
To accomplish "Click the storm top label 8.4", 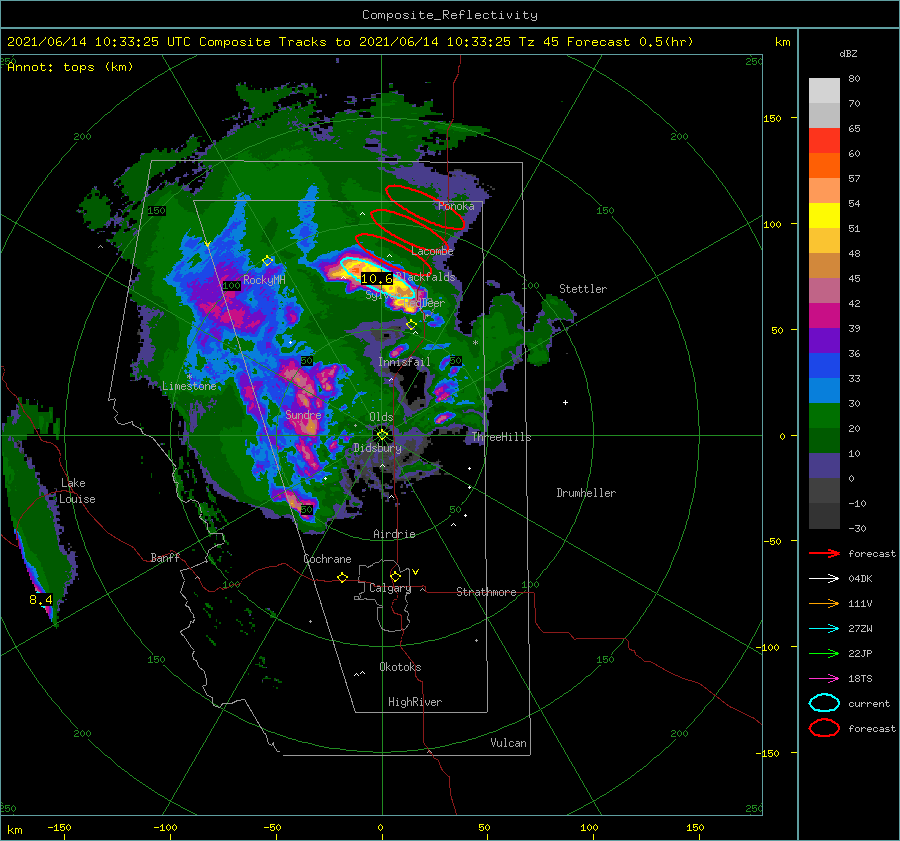I will [41, 600].
